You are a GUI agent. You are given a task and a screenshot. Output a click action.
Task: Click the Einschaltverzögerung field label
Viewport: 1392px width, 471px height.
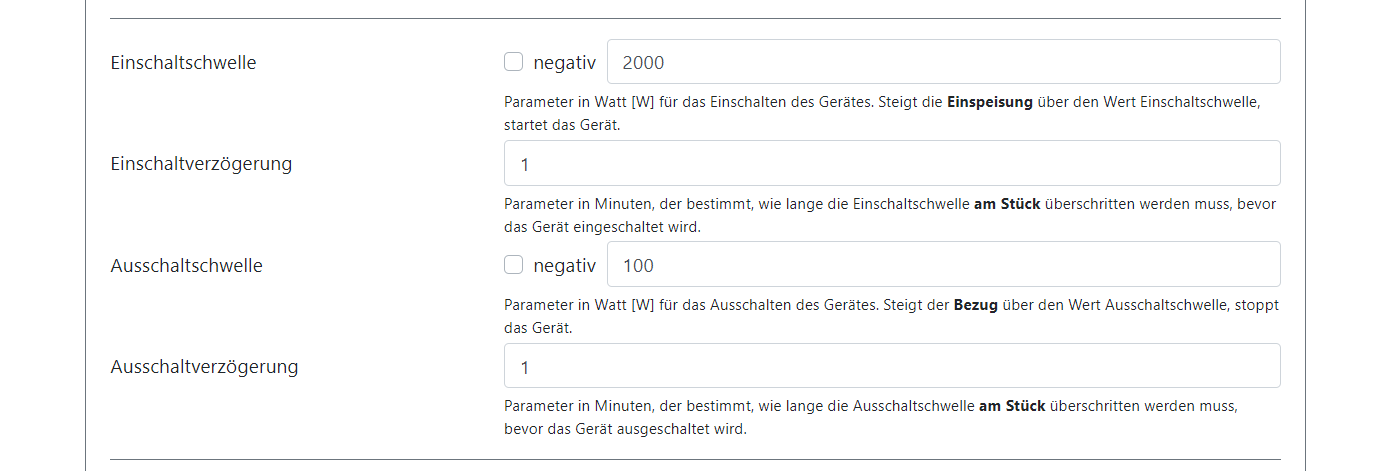(201, 163)
